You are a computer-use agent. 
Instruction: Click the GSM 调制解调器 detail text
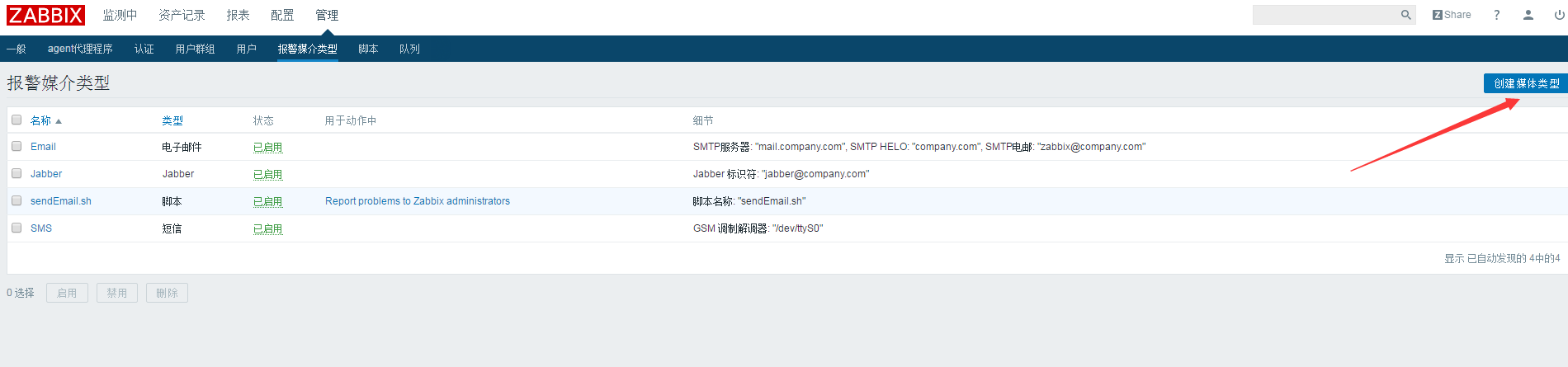758,228
